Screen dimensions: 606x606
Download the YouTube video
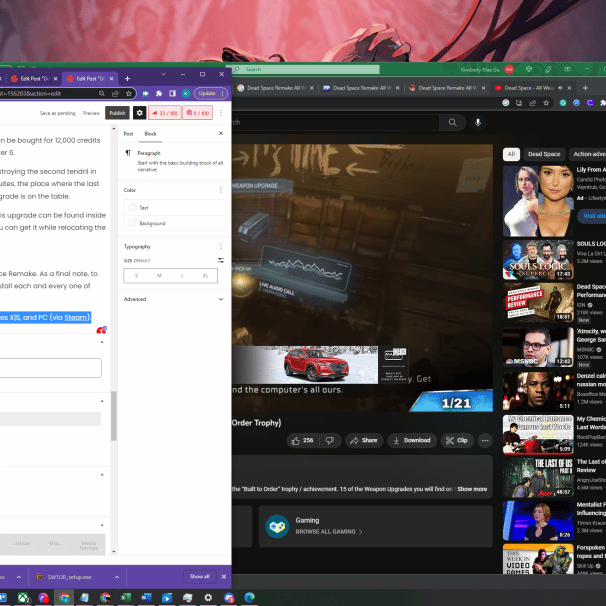[x=412, y=440]
